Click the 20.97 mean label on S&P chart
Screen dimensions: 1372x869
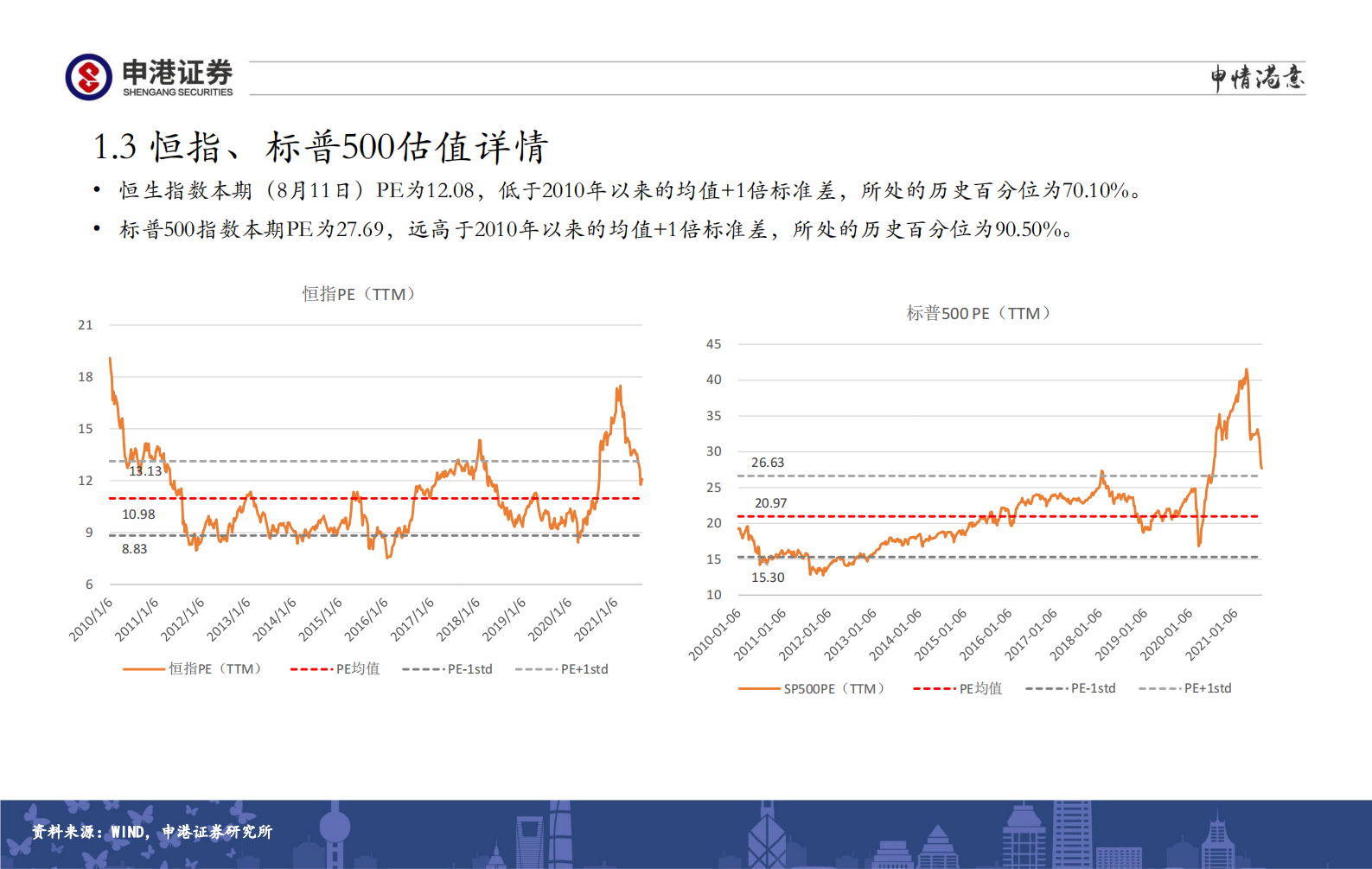coord(770,503)
